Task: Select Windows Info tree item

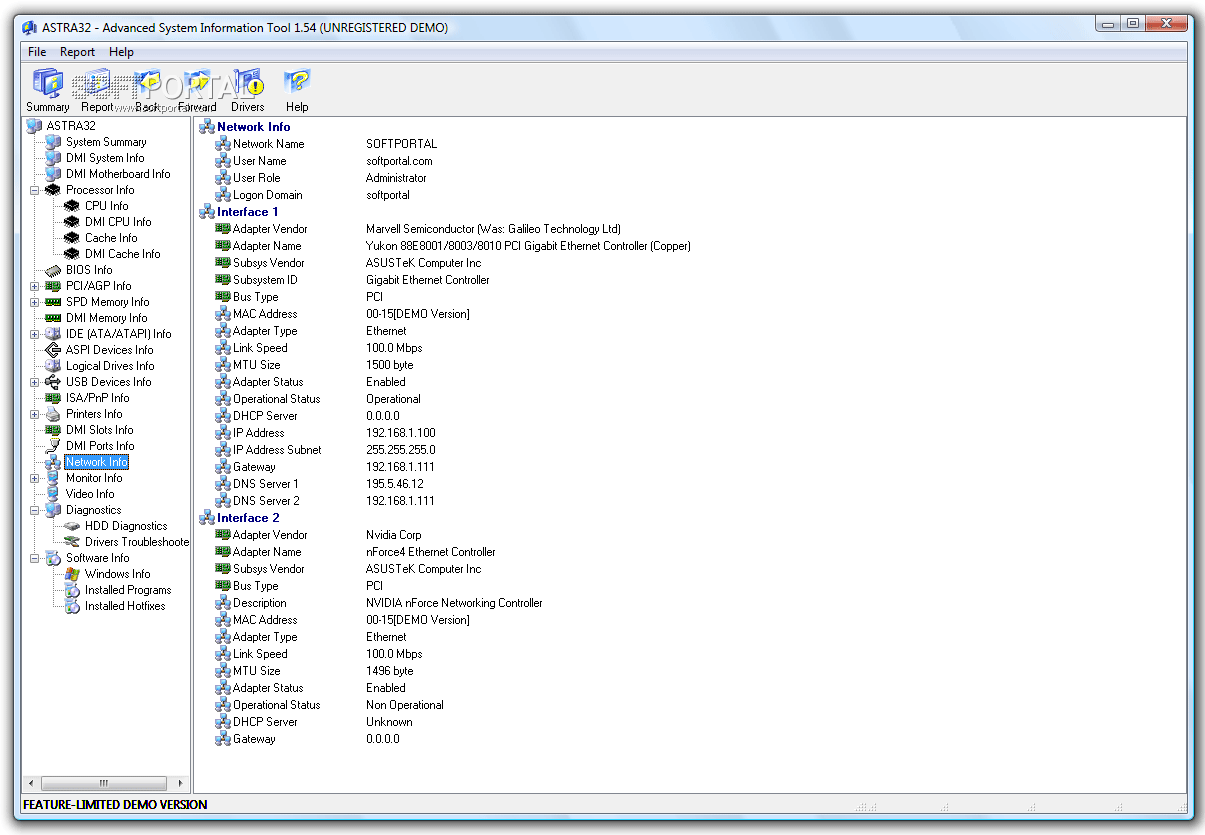Action: point(117,574)
